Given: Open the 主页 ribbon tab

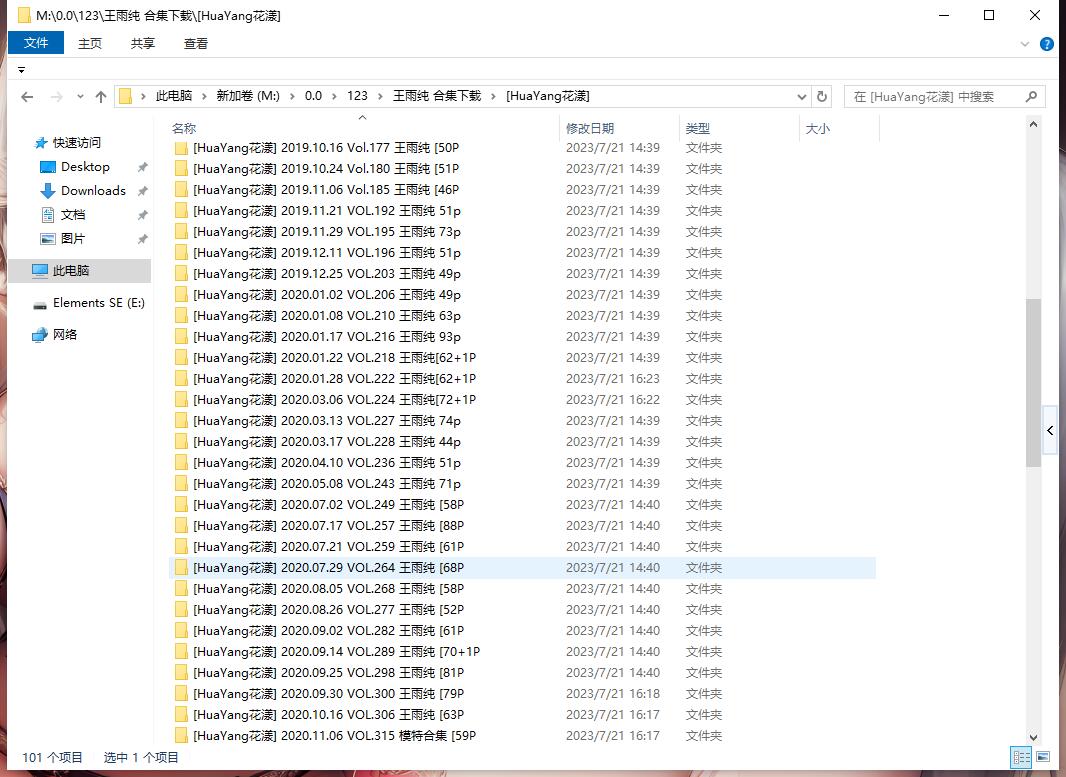Looking at the screenshot, I should point(90,44).
